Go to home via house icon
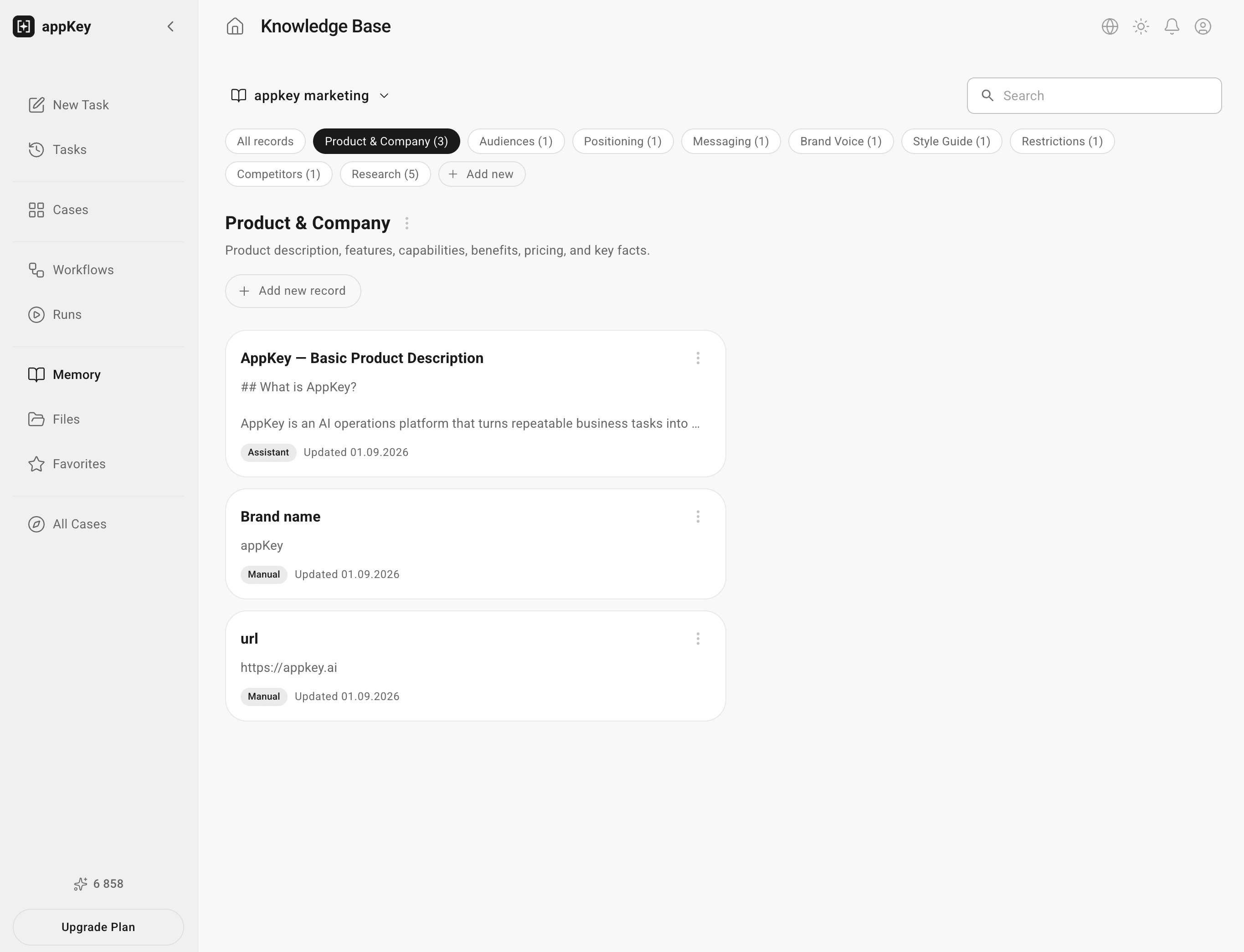1244x952 pixels. [x=235, y=26]
